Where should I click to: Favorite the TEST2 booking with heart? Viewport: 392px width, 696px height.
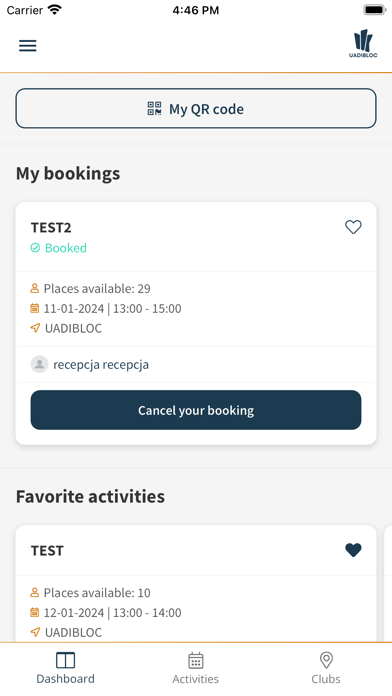pyautogui.click(x=353, y=227)
